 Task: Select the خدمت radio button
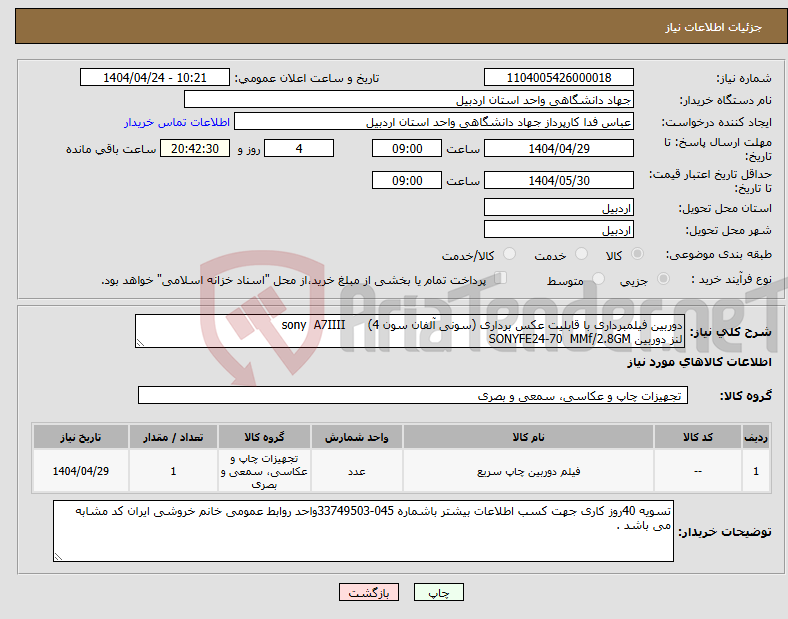click(581, 254)
